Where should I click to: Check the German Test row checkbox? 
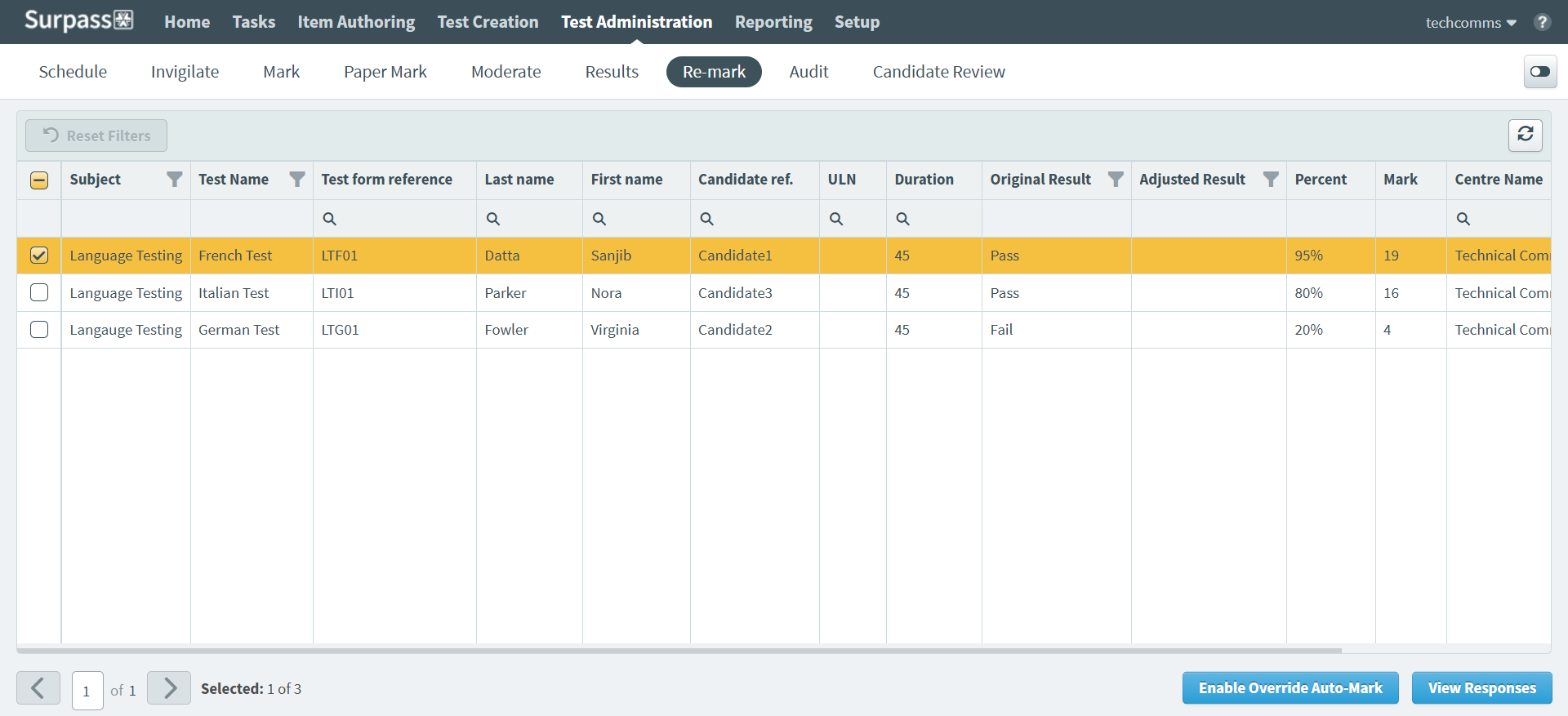click(x=39, y=330)
